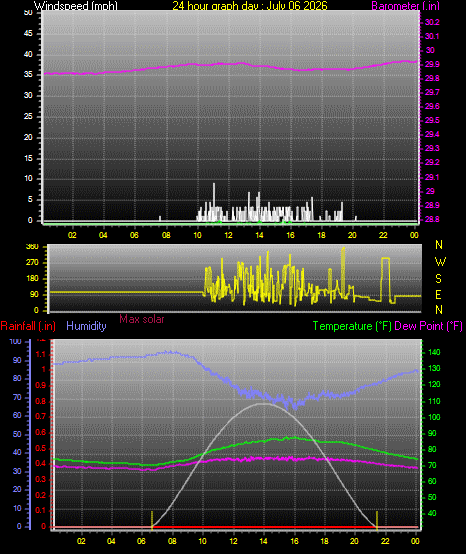Click the '30.2' barometer axis value
This screenshot has height=554, width=466.
[x=432, y=22]
